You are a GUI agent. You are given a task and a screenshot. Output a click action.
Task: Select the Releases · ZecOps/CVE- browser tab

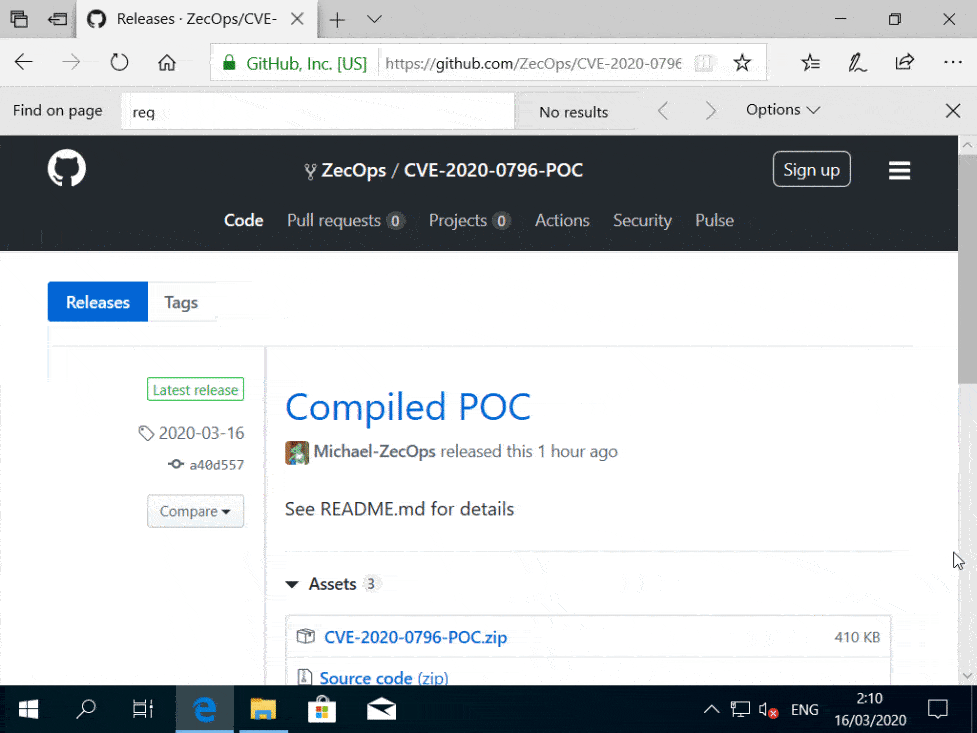(x=196, y=19)
